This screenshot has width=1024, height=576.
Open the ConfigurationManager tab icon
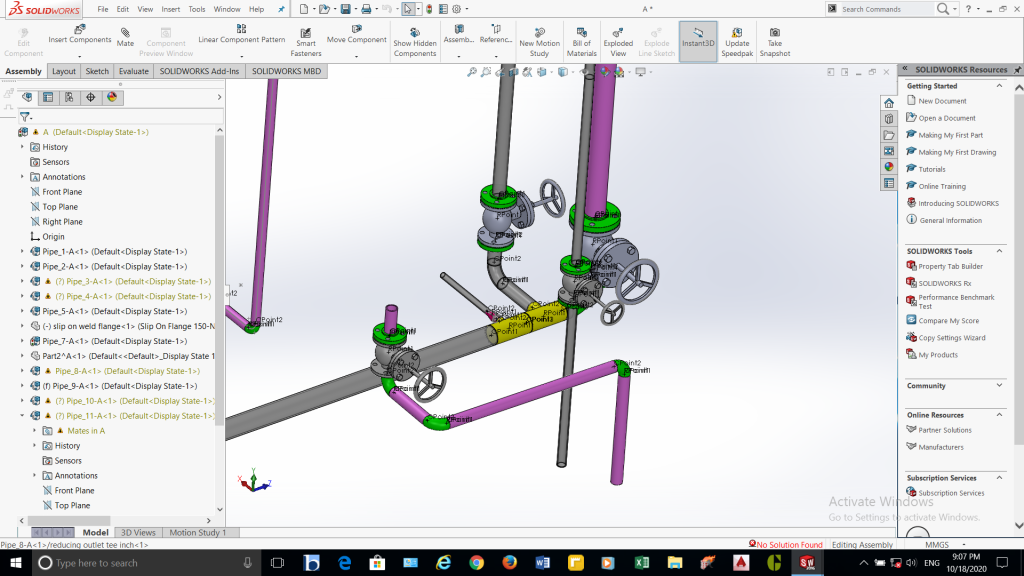(69, 97)
